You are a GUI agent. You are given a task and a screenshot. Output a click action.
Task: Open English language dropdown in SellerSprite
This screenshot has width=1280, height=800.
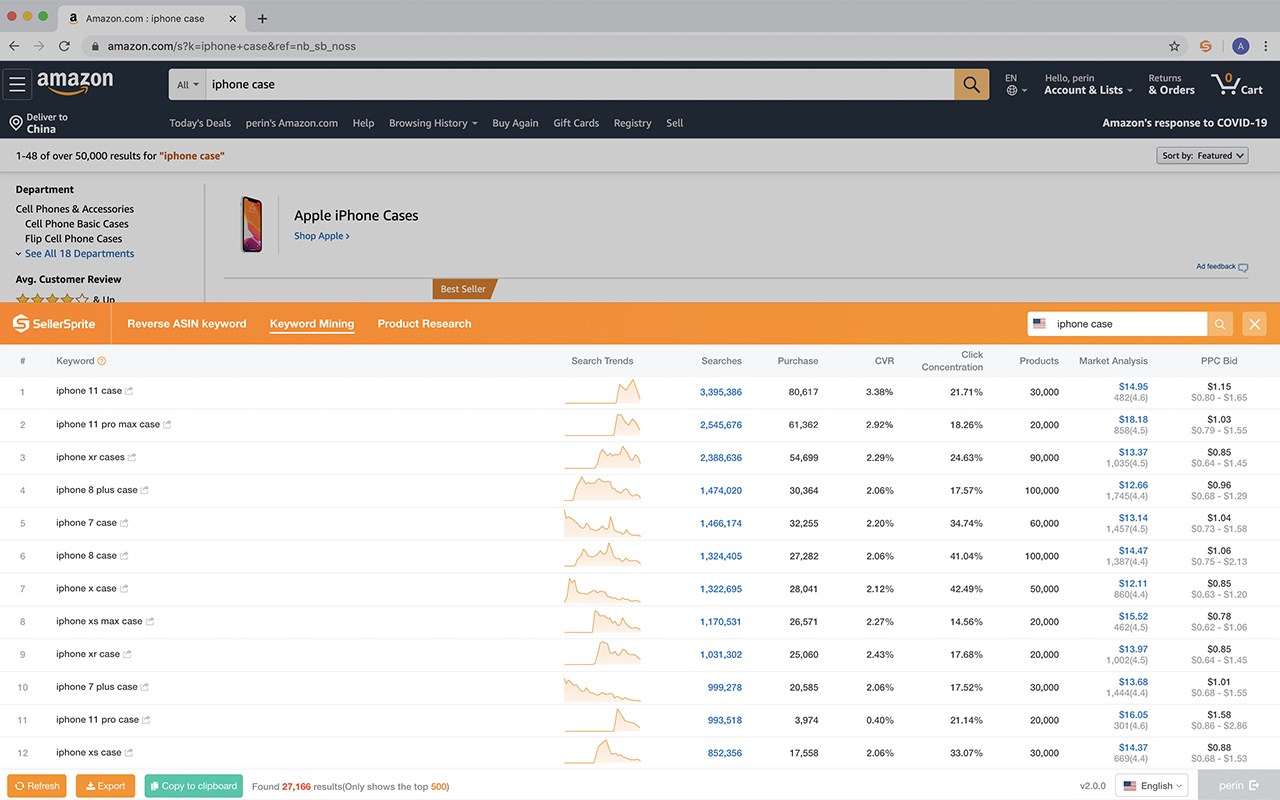pos(1151,785)
